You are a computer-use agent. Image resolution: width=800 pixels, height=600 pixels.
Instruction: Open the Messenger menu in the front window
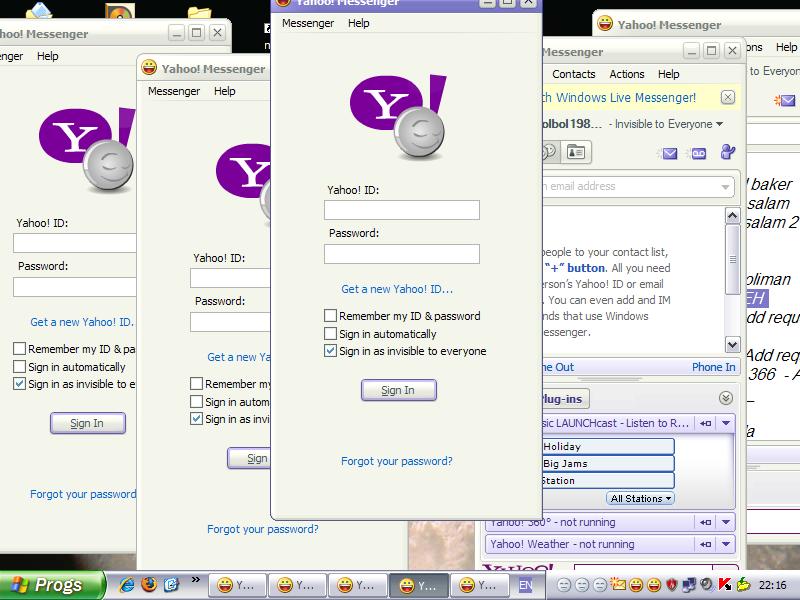tap(308, 23)
